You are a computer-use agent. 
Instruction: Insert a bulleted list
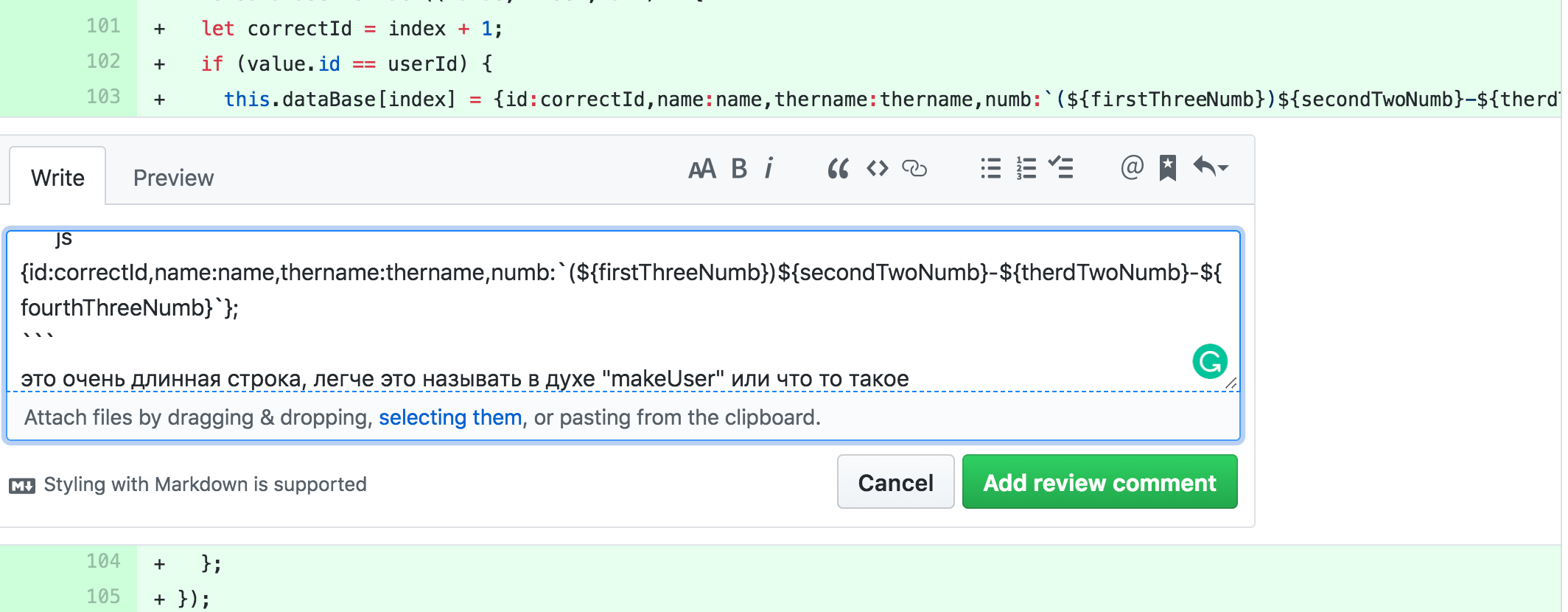[x=991, y=169]
